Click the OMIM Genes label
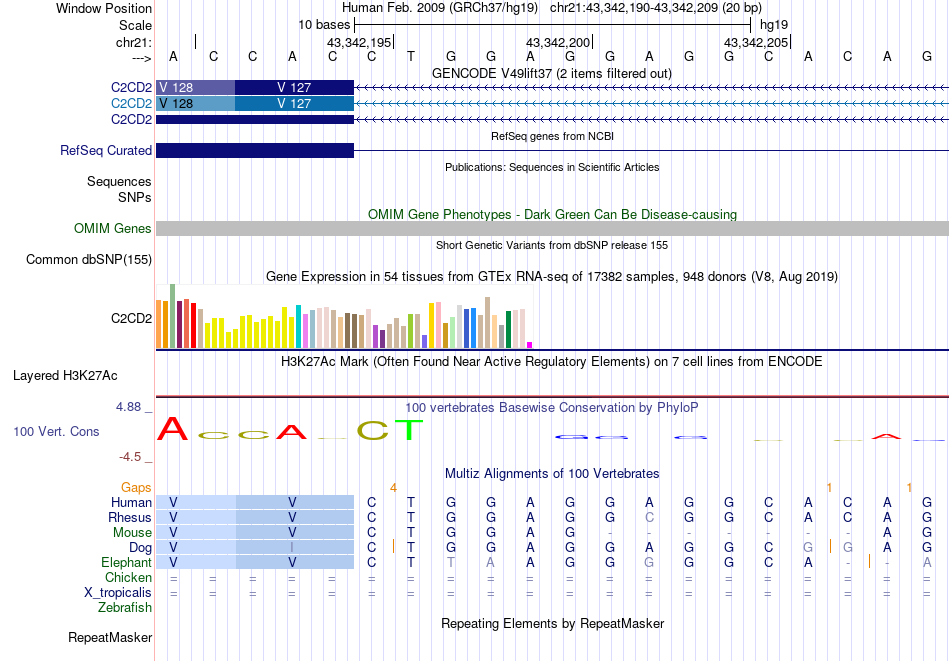950x661 pixels. (112, 228)
